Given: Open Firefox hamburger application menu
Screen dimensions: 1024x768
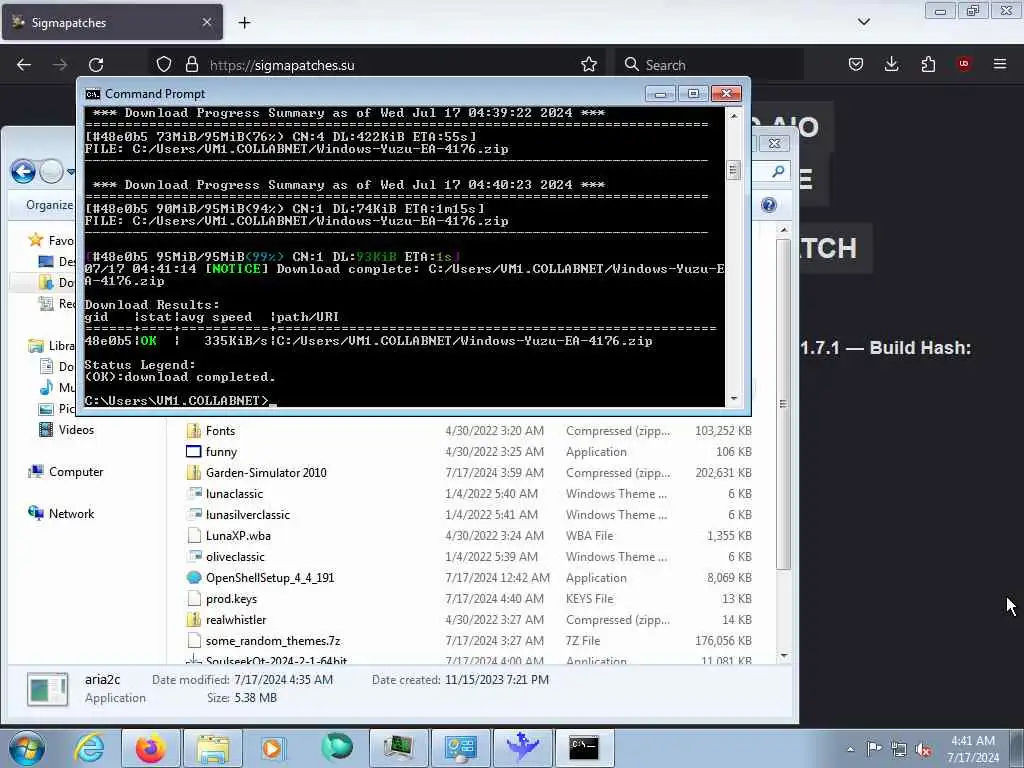Looking at the screenshot, I should 1000,64.
